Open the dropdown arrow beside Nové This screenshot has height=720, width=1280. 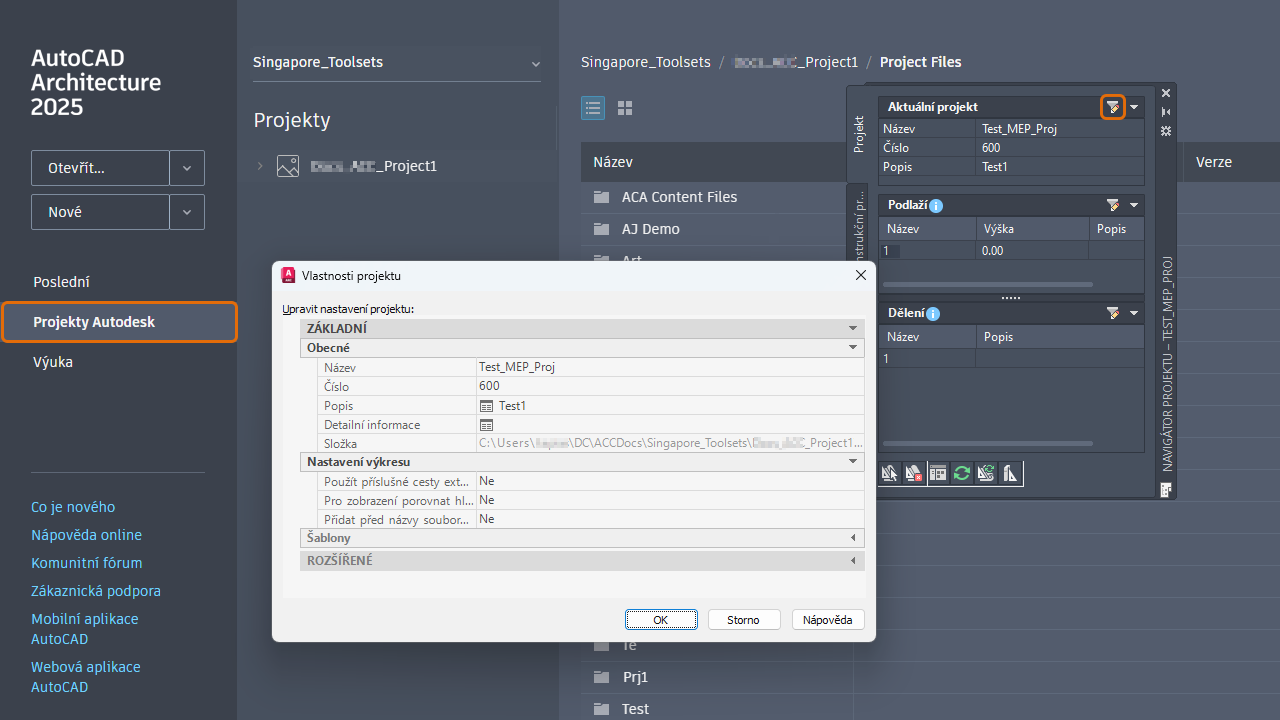[x=187, y=212]
